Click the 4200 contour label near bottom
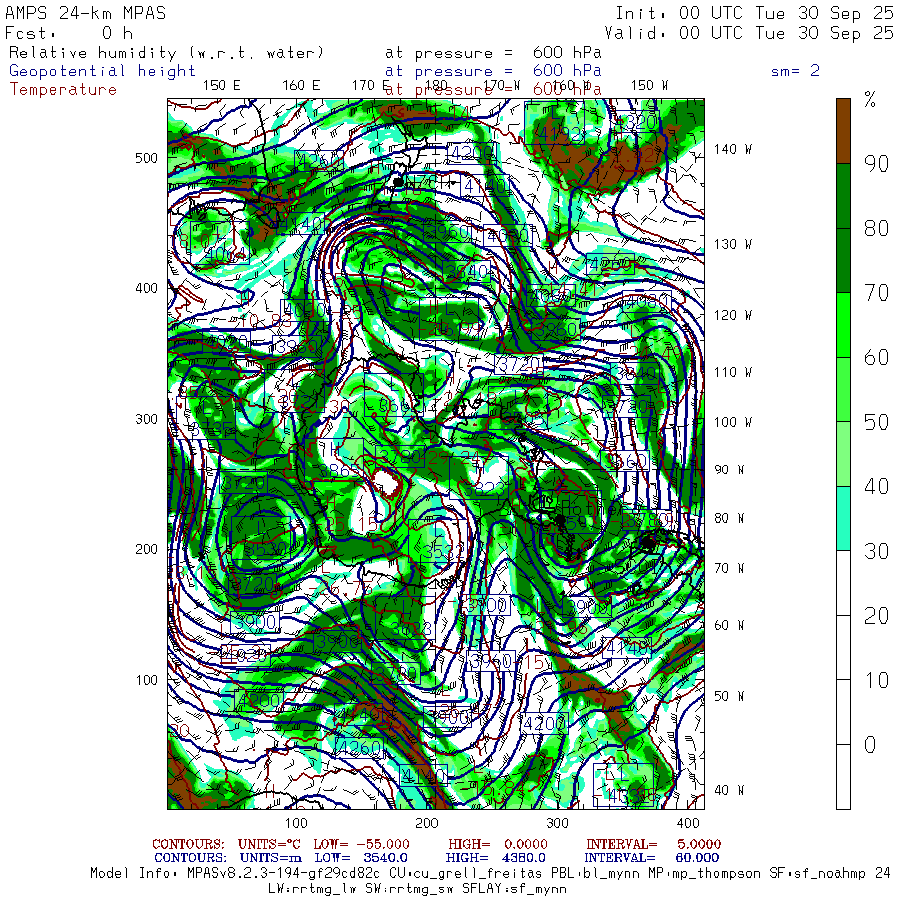The width and height of the screenshot is (900, 900). [545, 723]
